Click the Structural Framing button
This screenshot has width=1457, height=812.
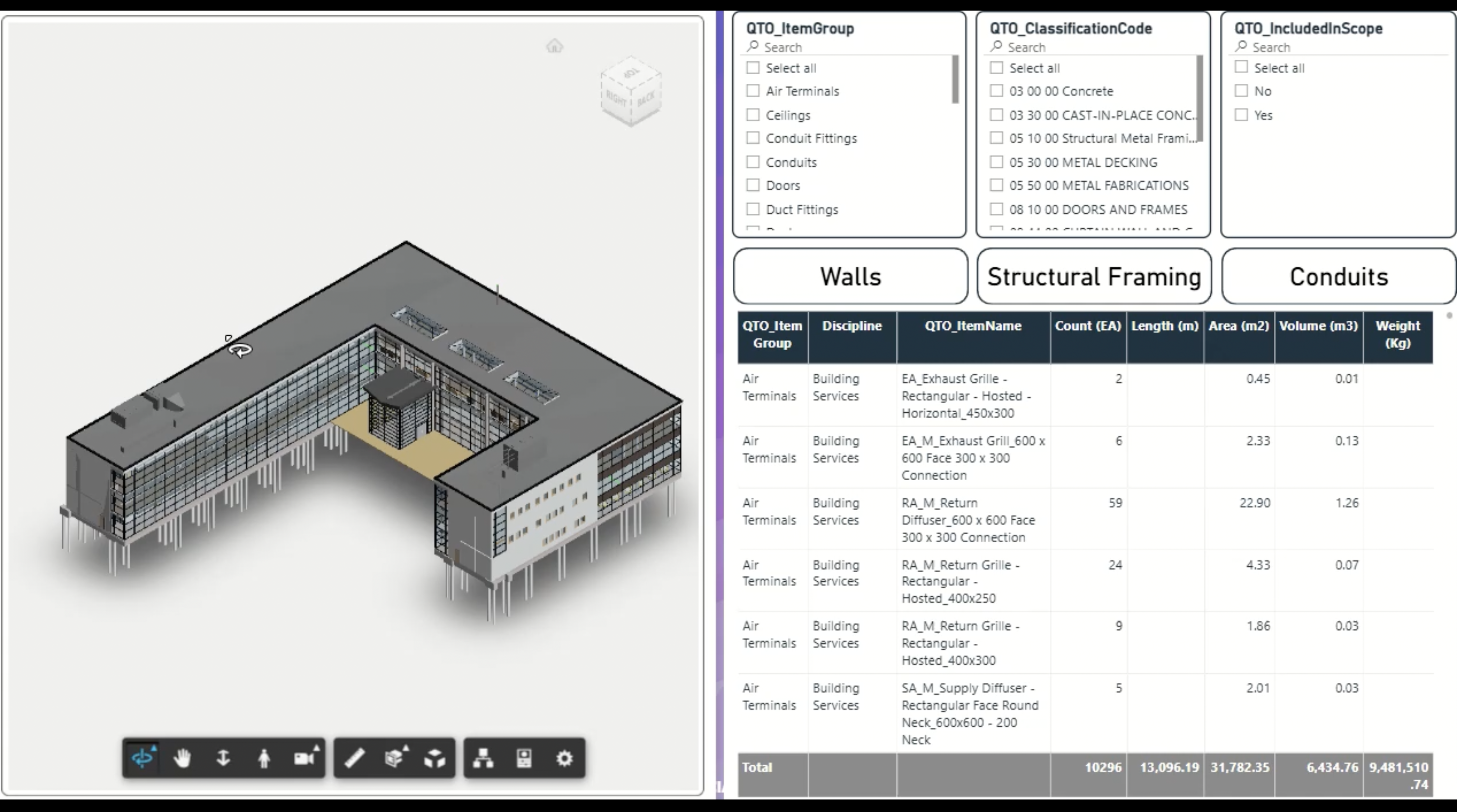1094,276
